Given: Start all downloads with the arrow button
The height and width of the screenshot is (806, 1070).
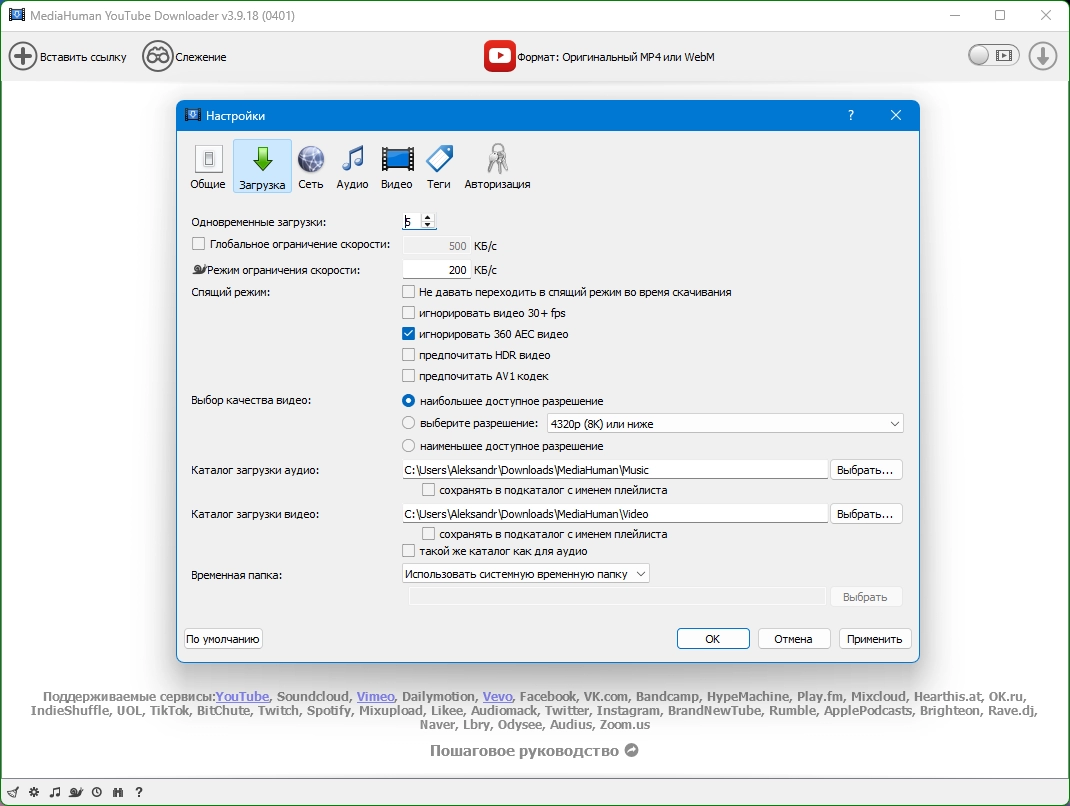Looking at the screenshot, I should 1043,56.
